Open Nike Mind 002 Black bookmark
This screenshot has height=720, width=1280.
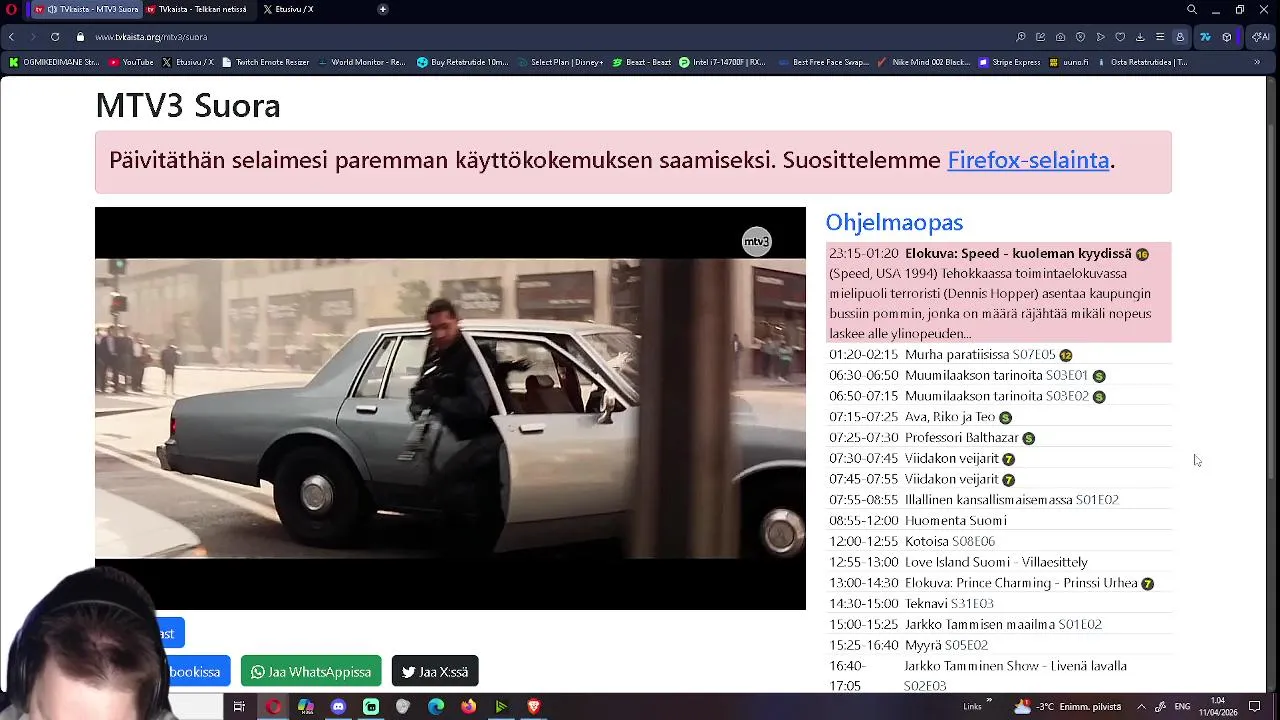(924, 62)
